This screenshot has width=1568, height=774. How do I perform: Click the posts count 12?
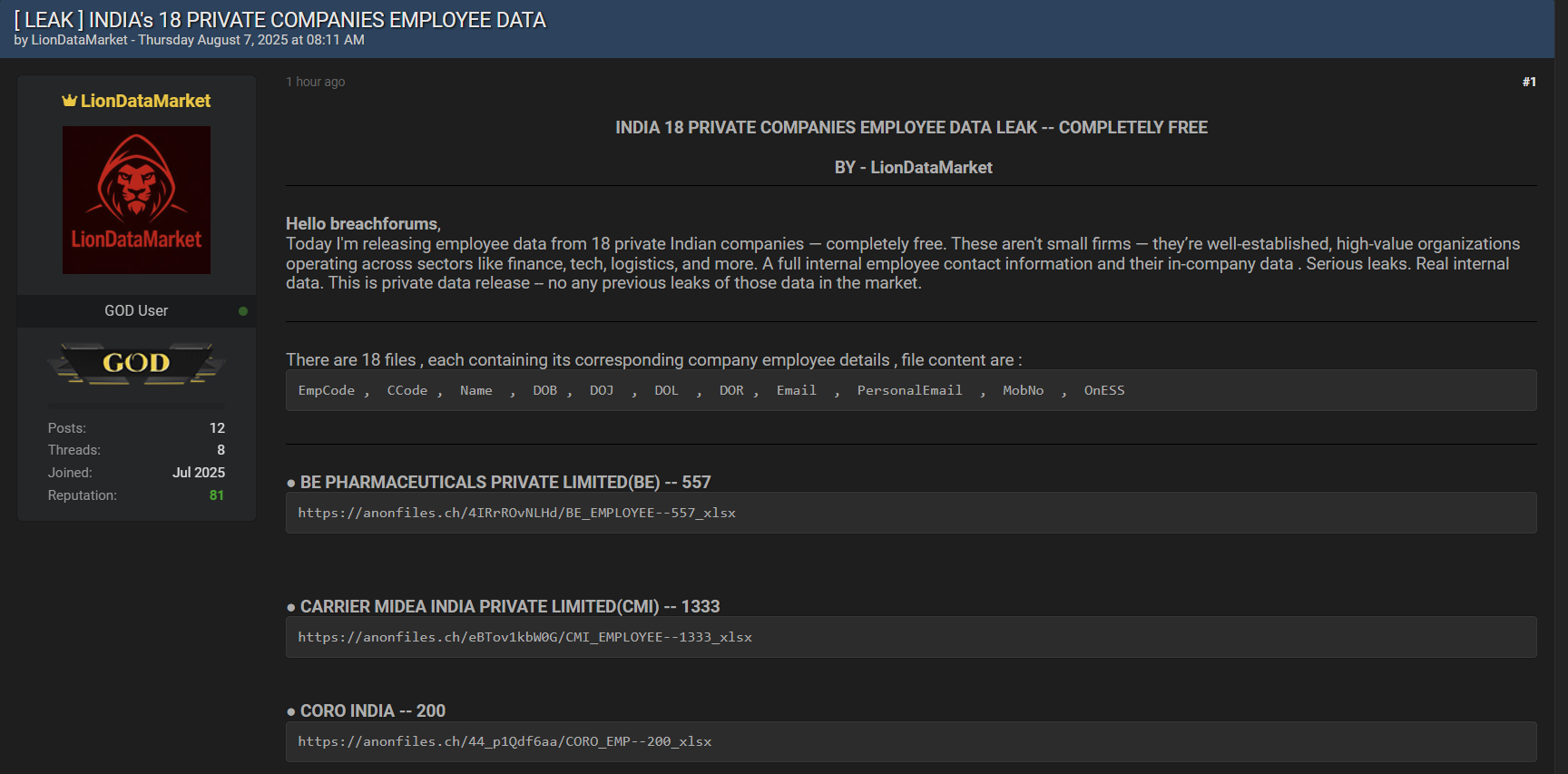pos(217,428)
